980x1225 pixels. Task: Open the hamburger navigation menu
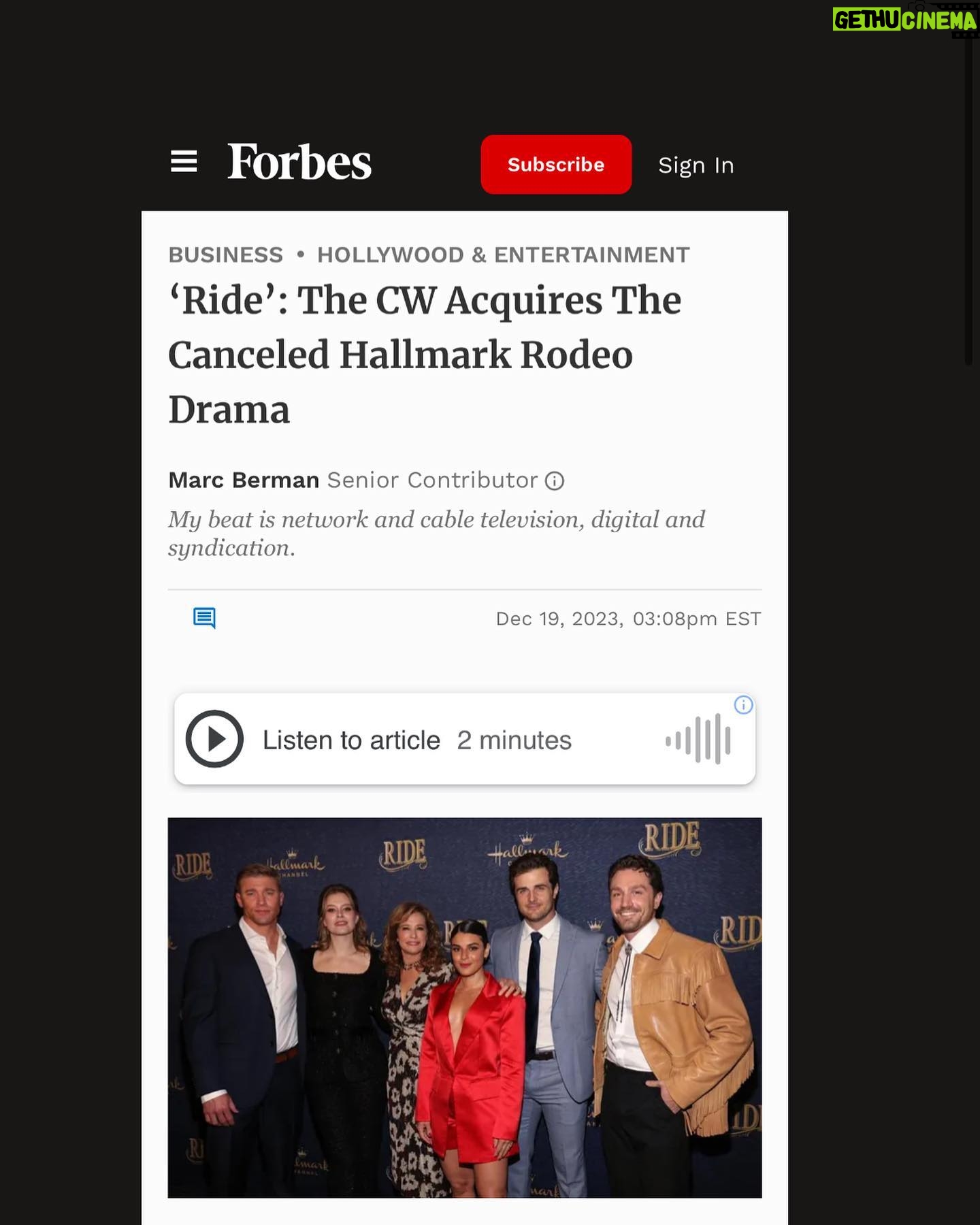184,162
